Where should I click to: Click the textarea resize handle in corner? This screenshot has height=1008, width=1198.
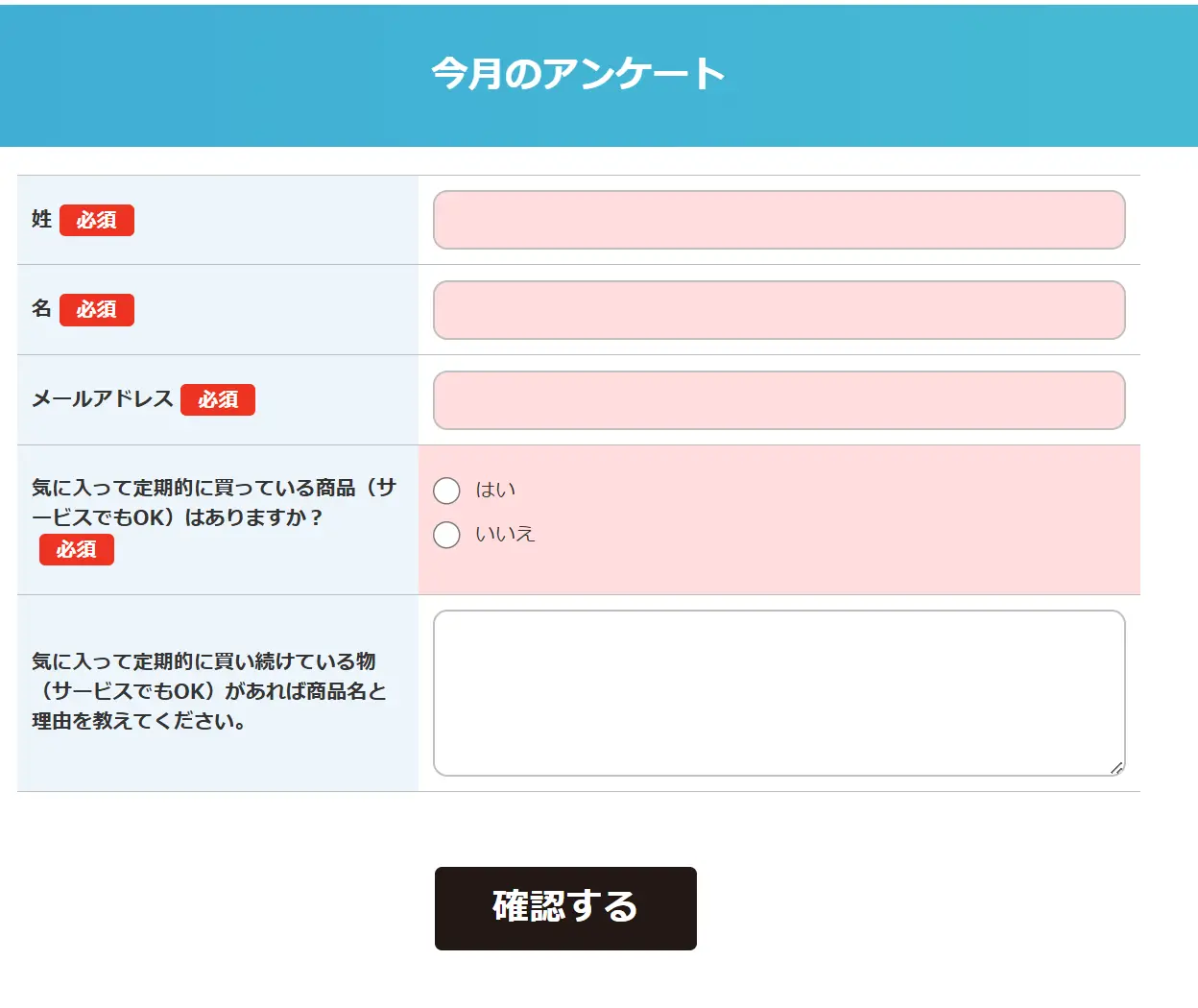point(1116,768)
